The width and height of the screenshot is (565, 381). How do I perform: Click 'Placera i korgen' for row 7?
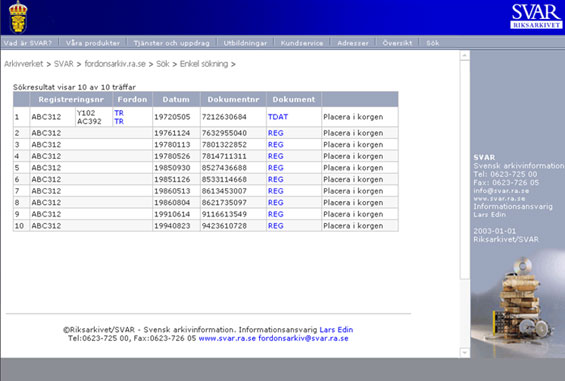(x=353, y=191)
